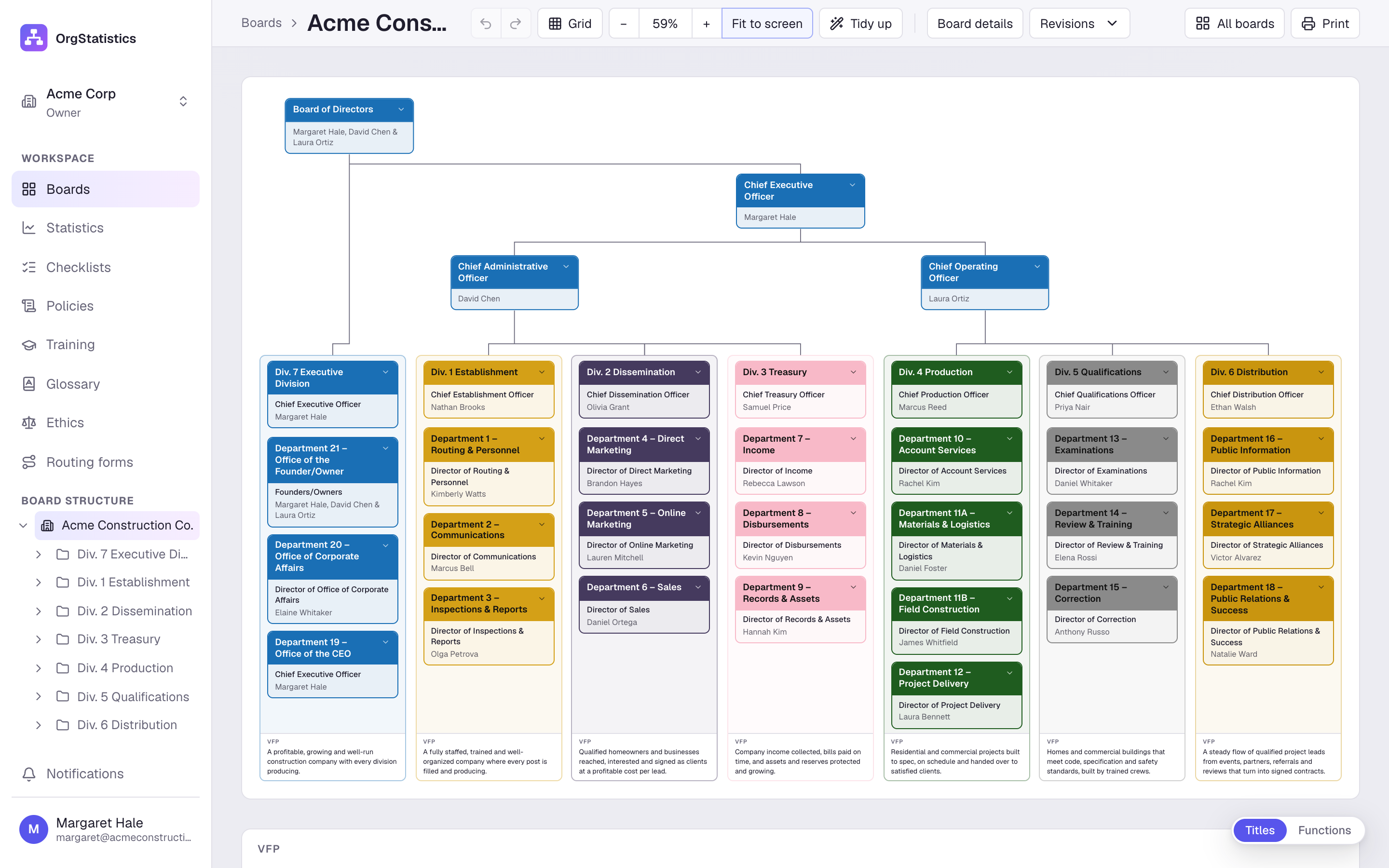Undo the last board change

pyautogui.click(x=486, y=24)
